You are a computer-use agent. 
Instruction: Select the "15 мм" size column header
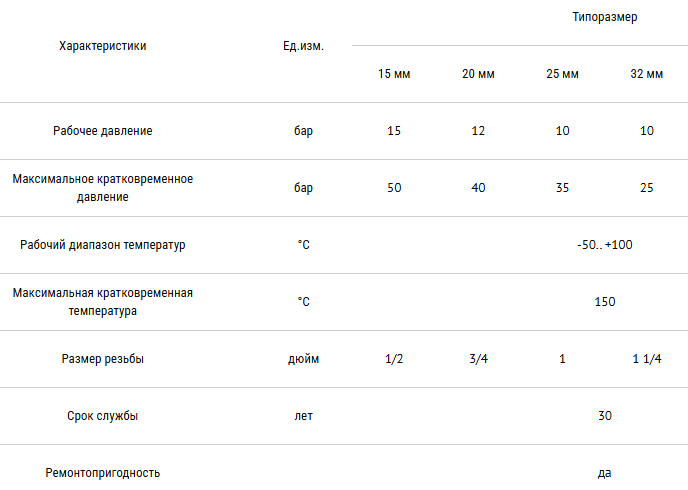394,75
